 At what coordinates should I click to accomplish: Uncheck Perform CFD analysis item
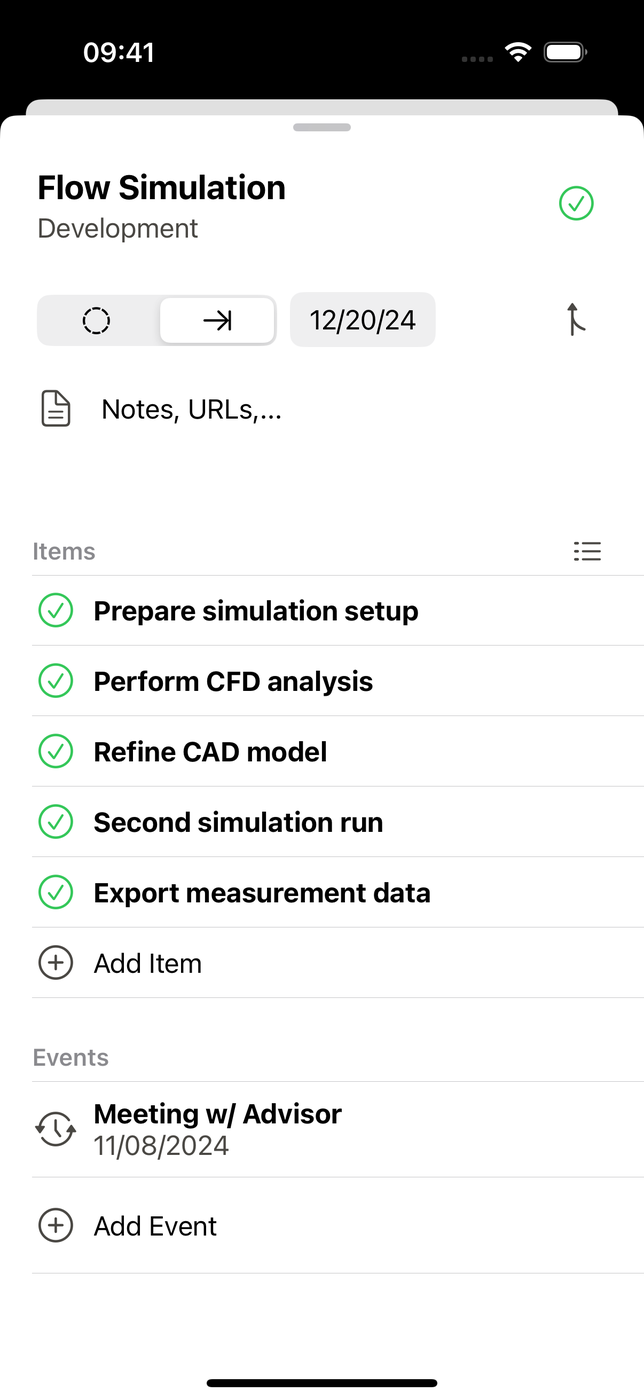click(x=56, y=681)
